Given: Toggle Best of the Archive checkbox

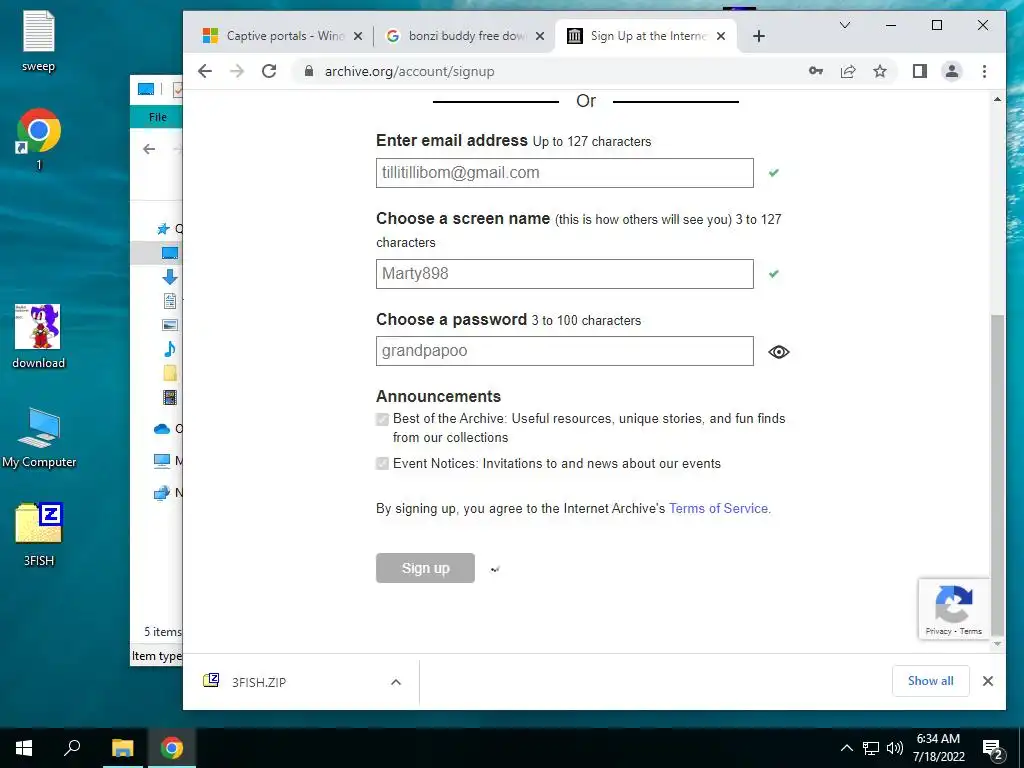Looking at the screenshot, I should 383,419.
